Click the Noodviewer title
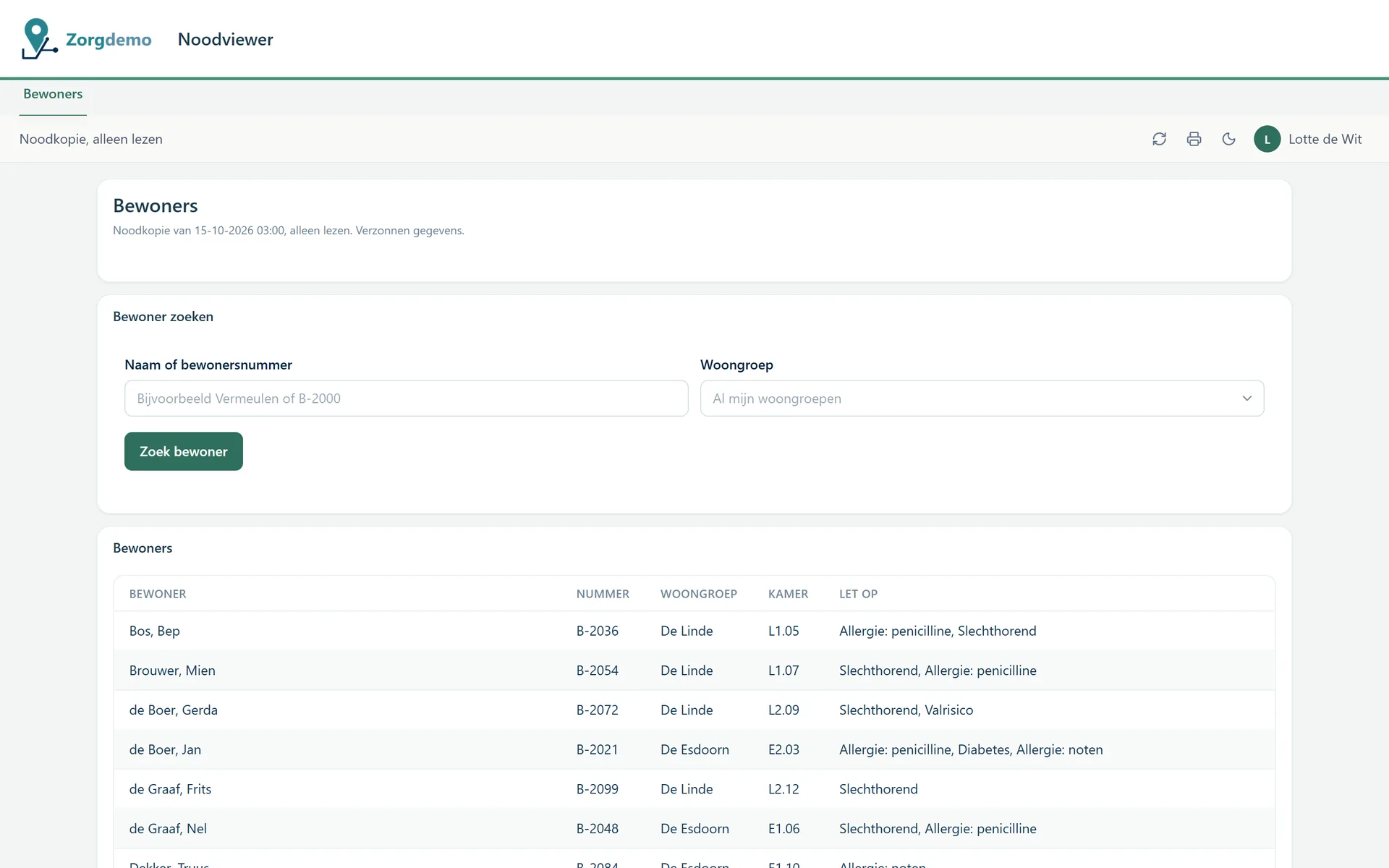 [226, 39]
